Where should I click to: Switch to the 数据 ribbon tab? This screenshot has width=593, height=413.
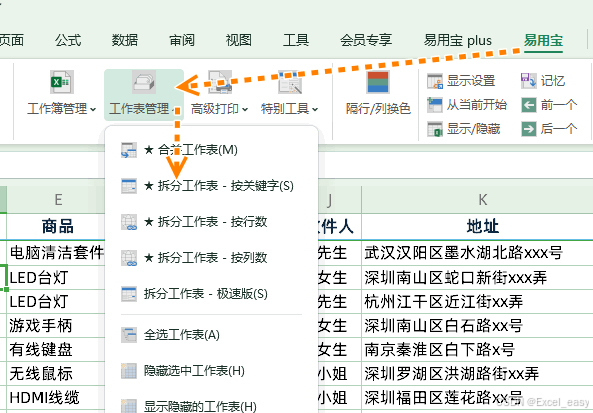coord(125,40)
